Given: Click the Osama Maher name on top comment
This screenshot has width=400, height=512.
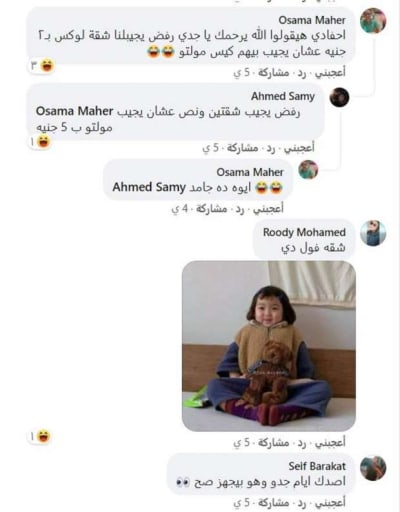Looking at the screenshot, I should click(312, 20).
